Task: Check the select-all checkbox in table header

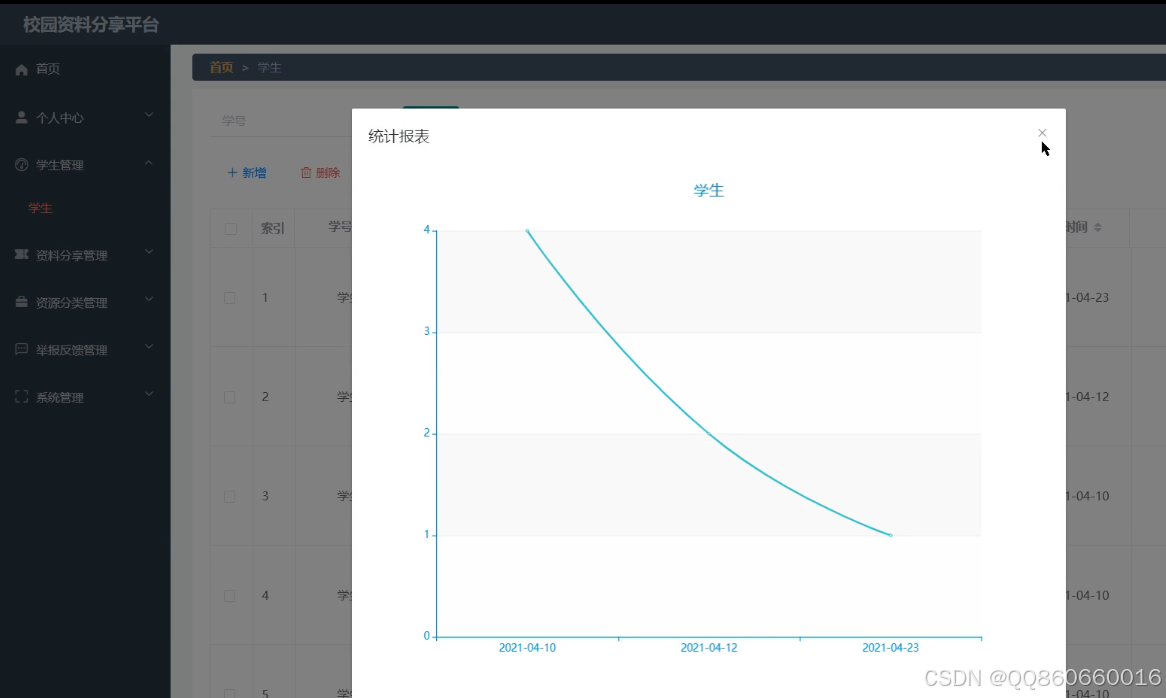Action: pos(229,227)
